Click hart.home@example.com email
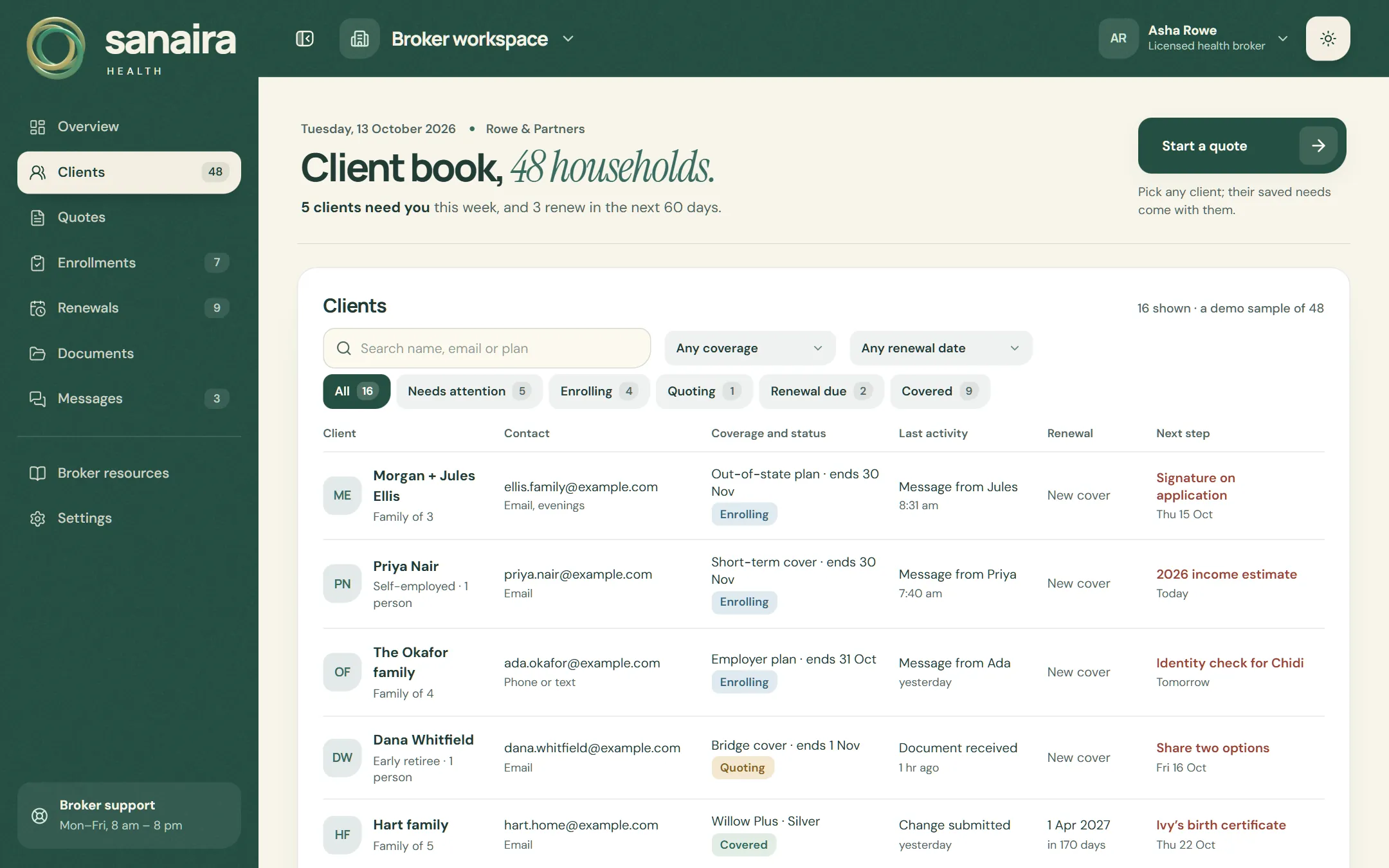Viewport: 1389px width, 868px height. point(581,826)
